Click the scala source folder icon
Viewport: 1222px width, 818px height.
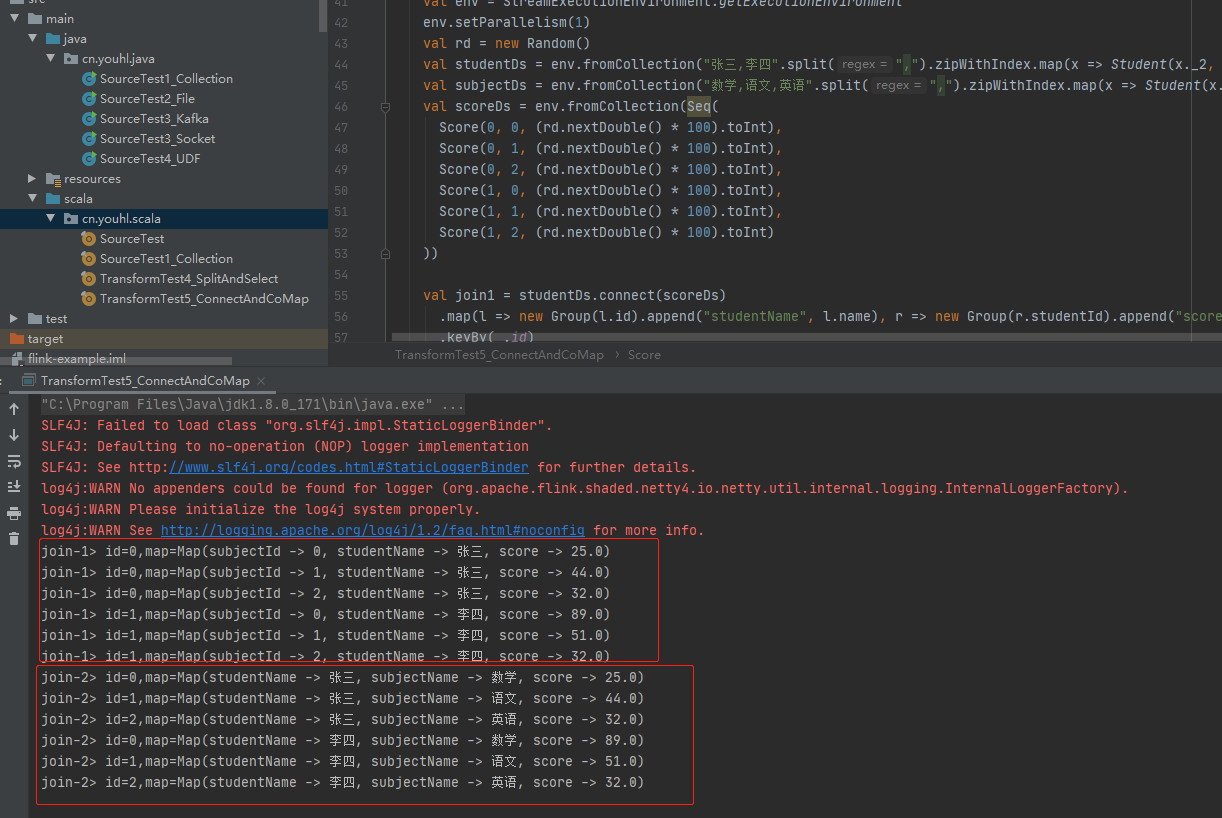(x=53, y=199)
